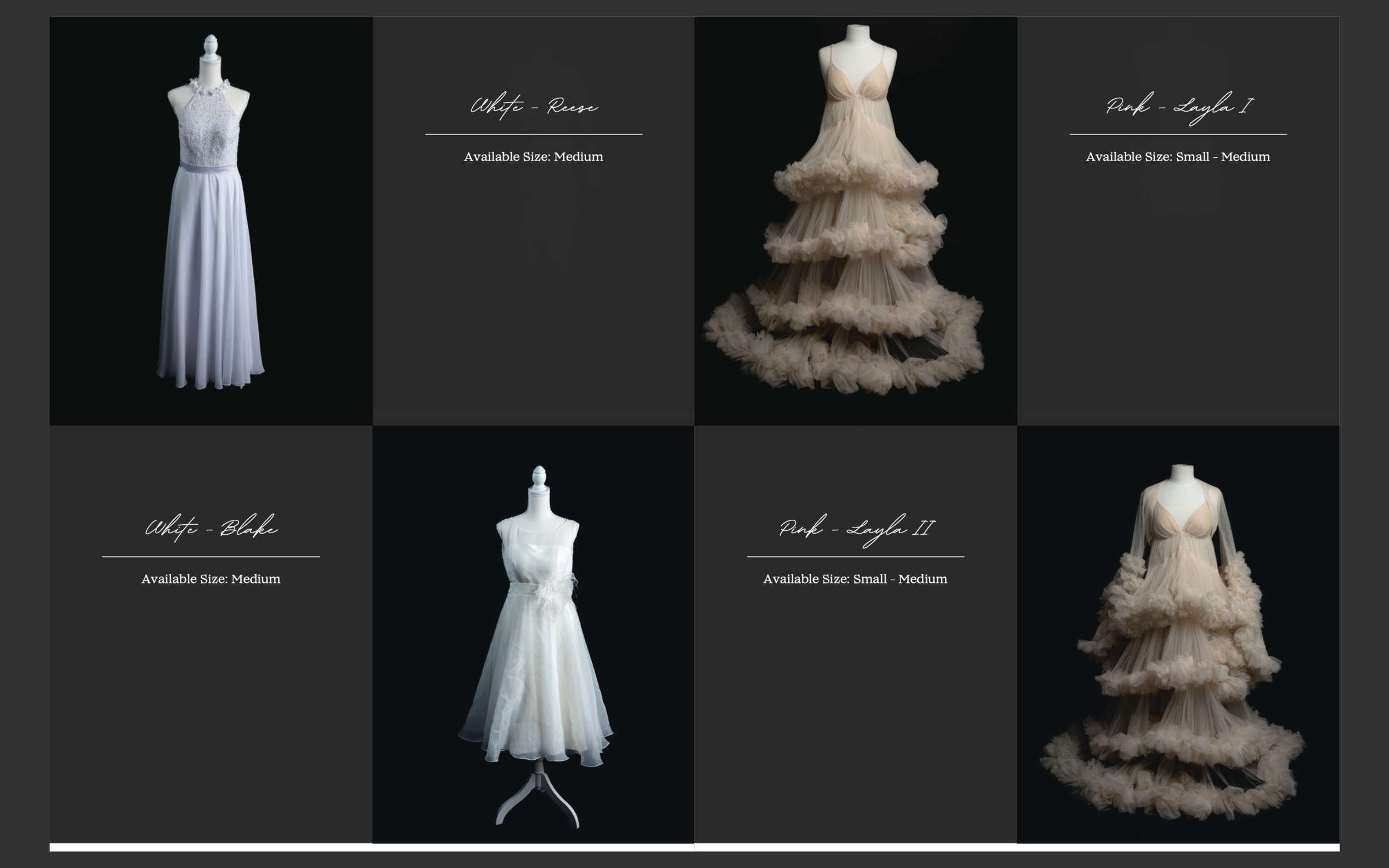Click the divider line under Pink - Layla II
Image resolution: width=1389 pixels, height=868 pixels.
click(855, 556)
